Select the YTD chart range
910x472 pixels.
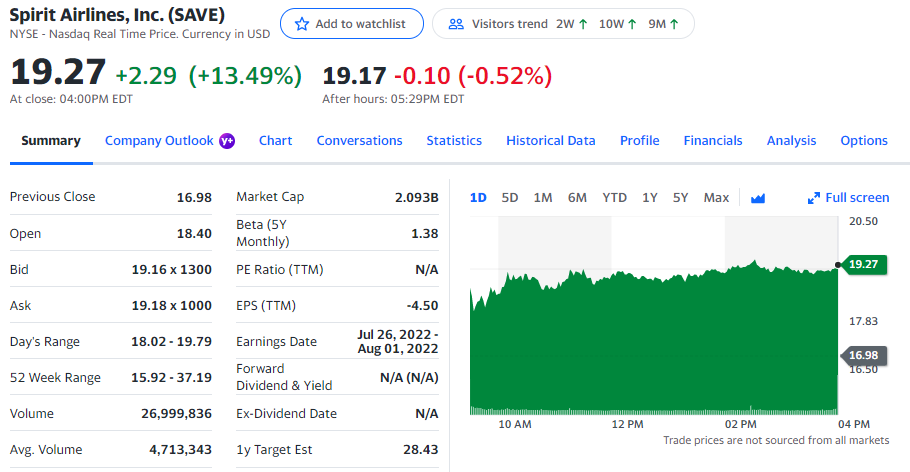click(614, 198)
